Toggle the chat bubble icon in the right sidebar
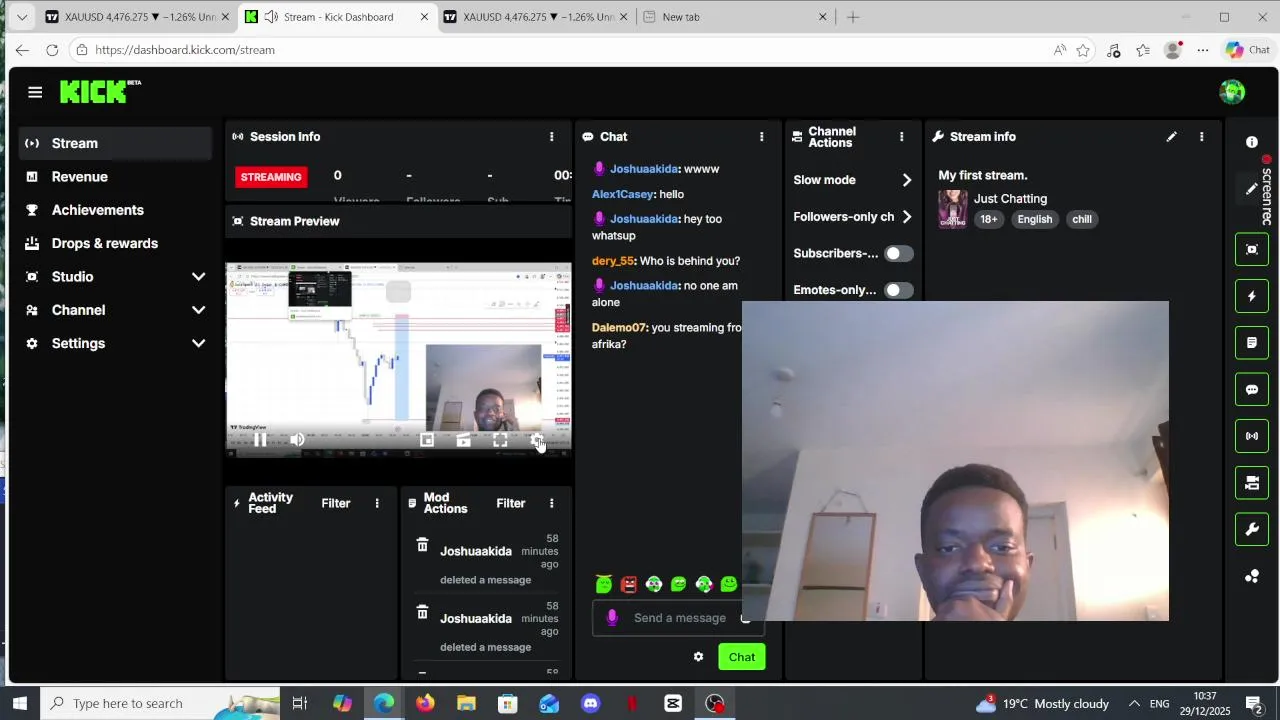 [1252, 390]
